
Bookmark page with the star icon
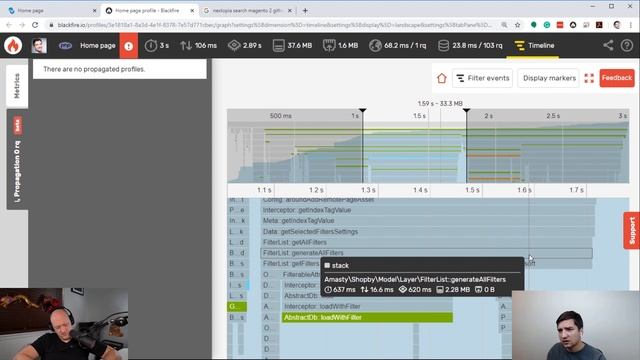click(x=518, y=25)
